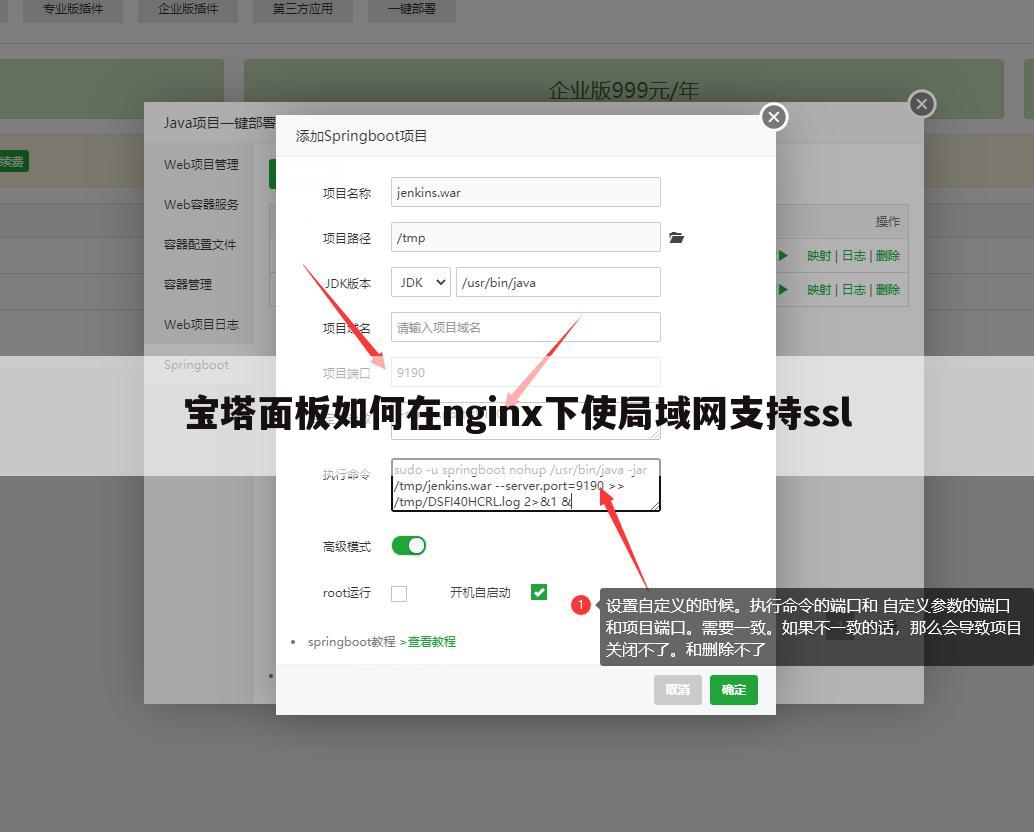Click 删除 link in first table row

click(888, 256)
